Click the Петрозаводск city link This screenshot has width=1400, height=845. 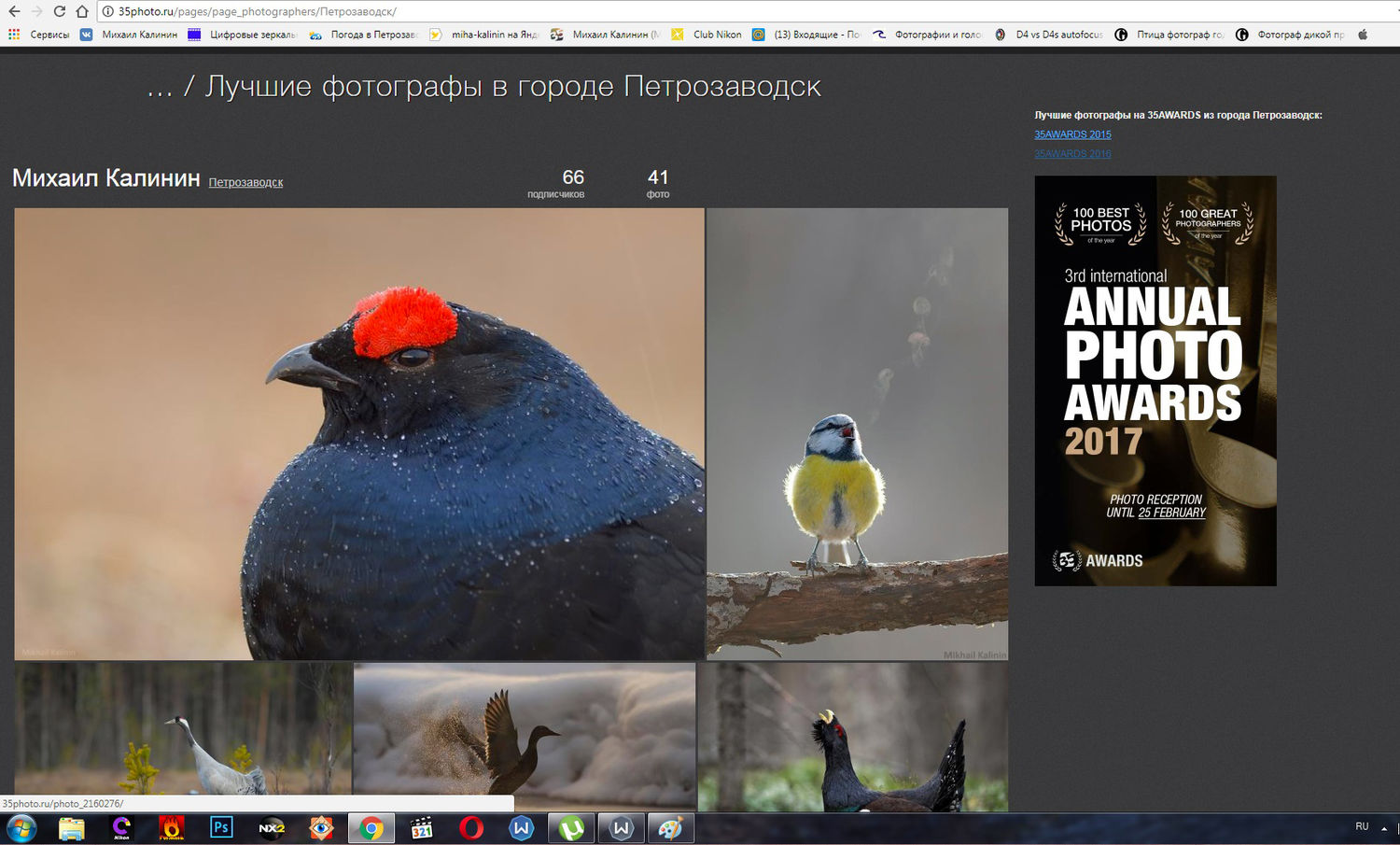pyautogui.click(x=245, y=182)
